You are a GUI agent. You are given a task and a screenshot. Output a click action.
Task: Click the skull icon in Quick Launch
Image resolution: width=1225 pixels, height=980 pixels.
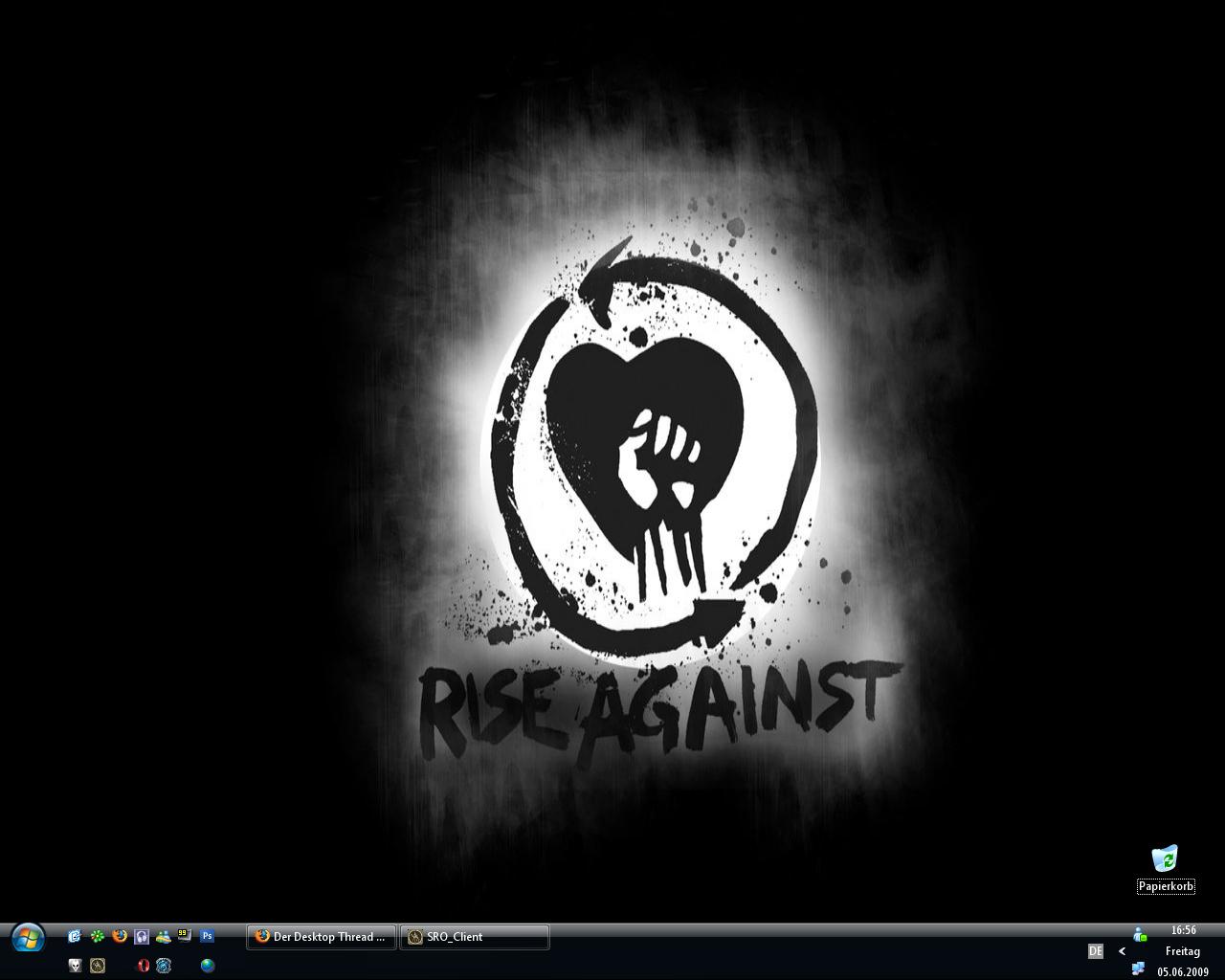(76, 966)
